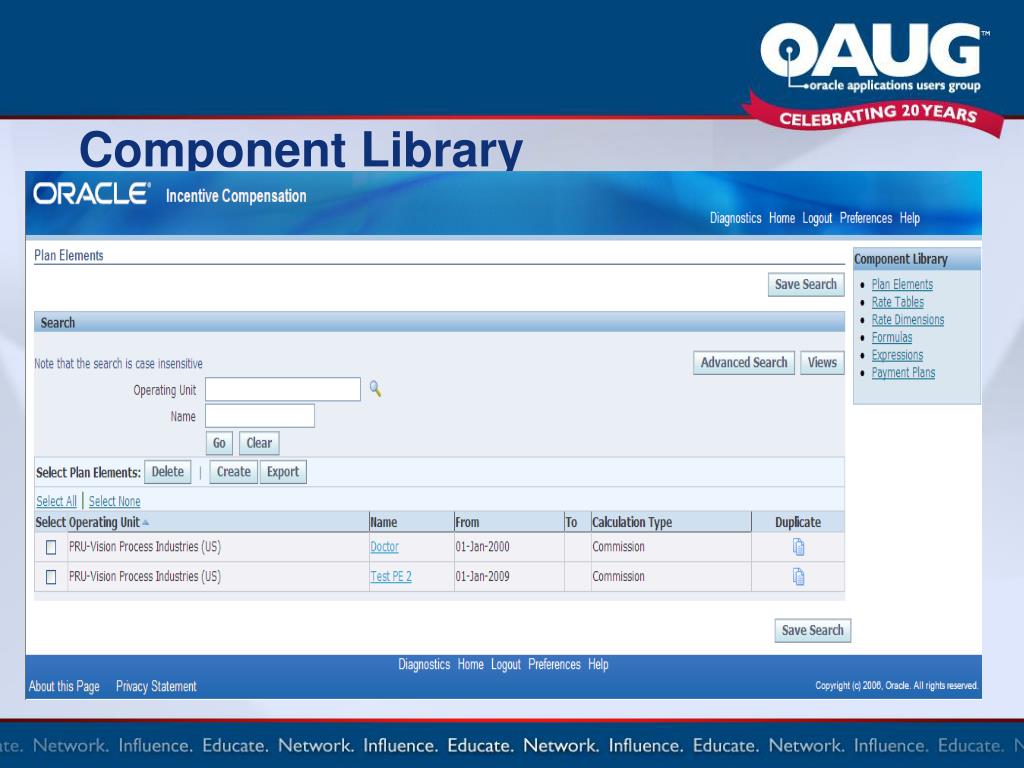
Task: Open the Doctor plan element link
Action: coord(384,547)
